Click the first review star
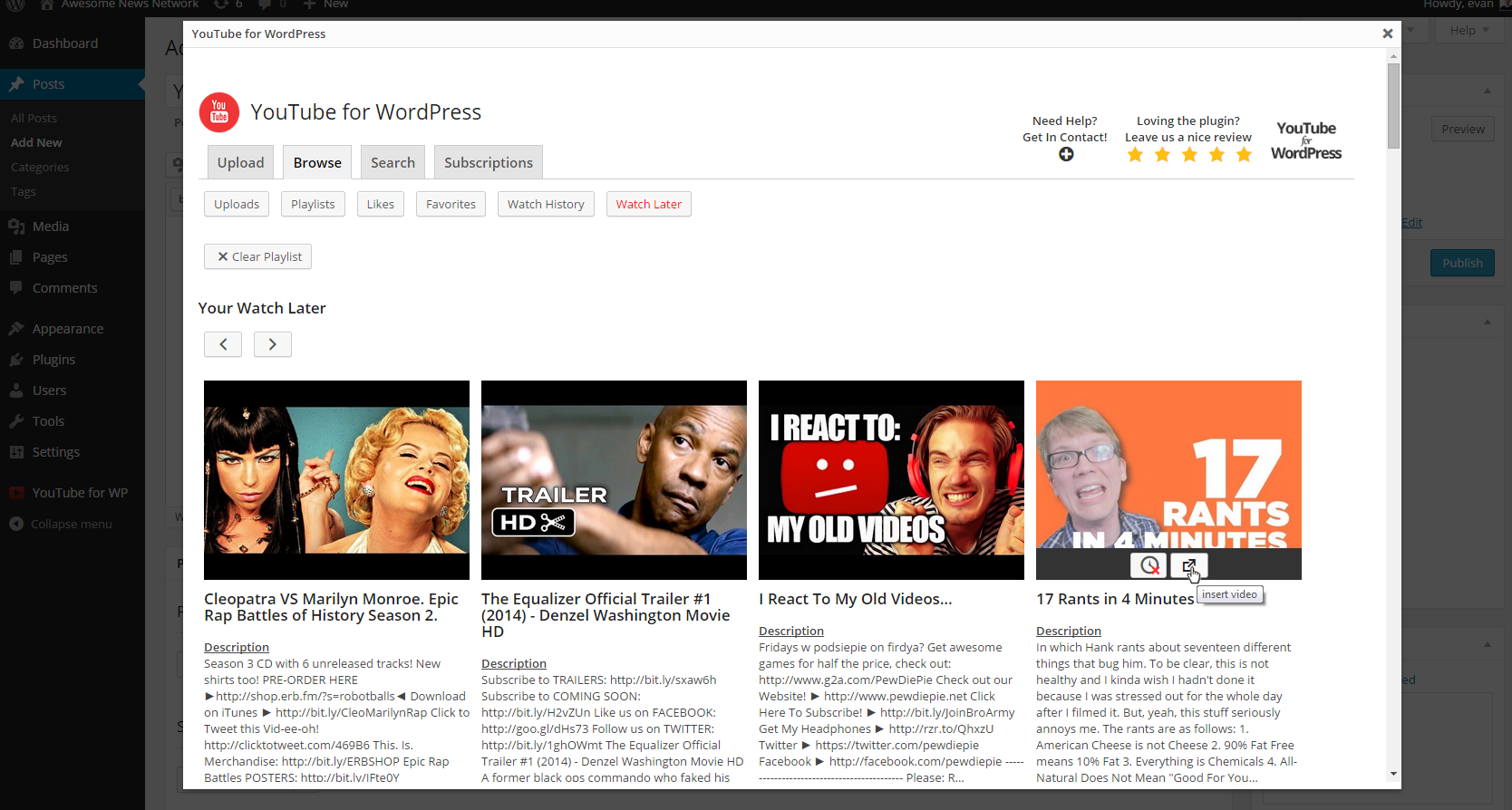1512x810 pixels. (x=1135, y=155)
